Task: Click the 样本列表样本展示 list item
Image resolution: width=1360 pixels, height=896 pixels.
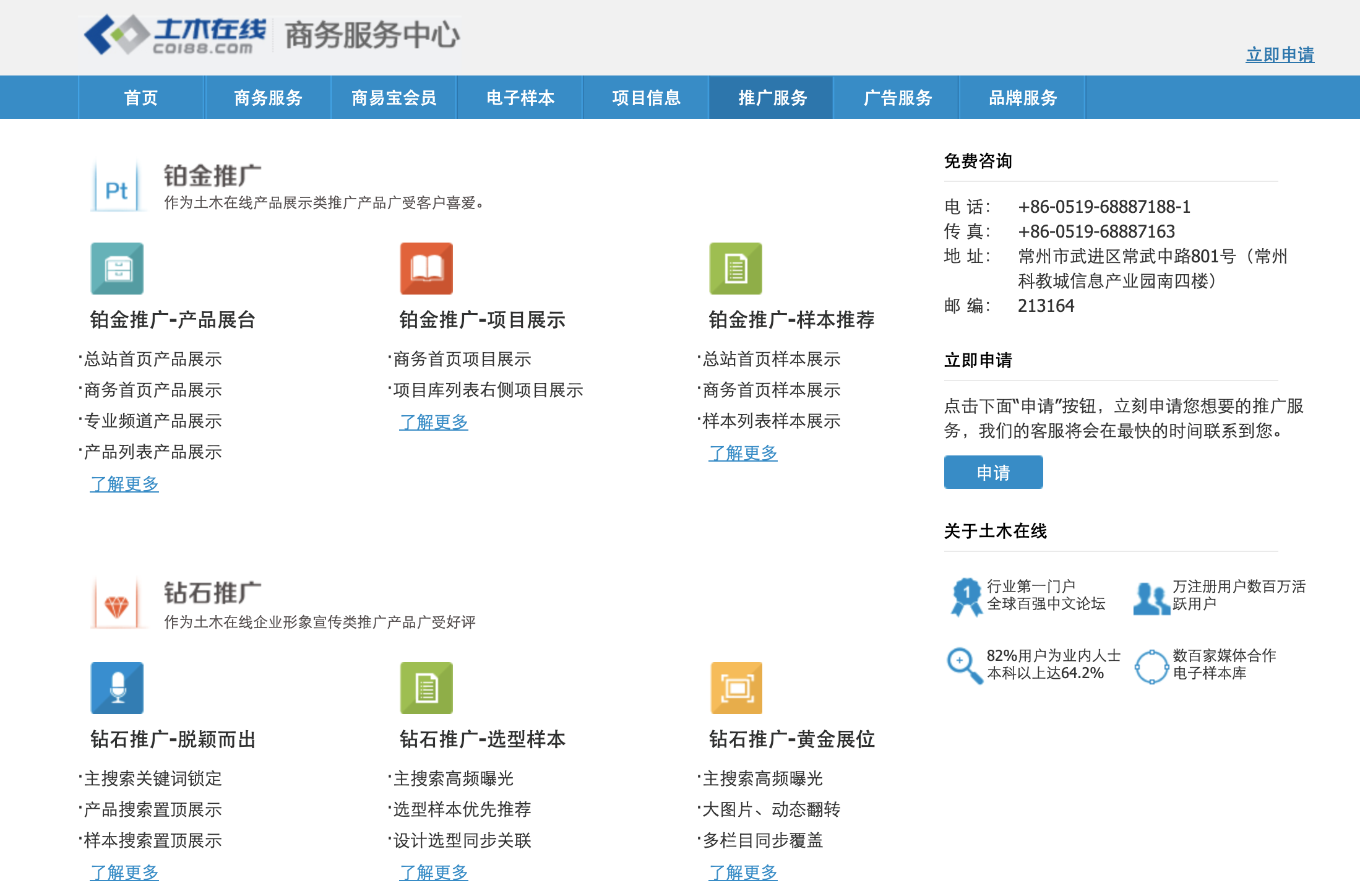Action: 769,421
